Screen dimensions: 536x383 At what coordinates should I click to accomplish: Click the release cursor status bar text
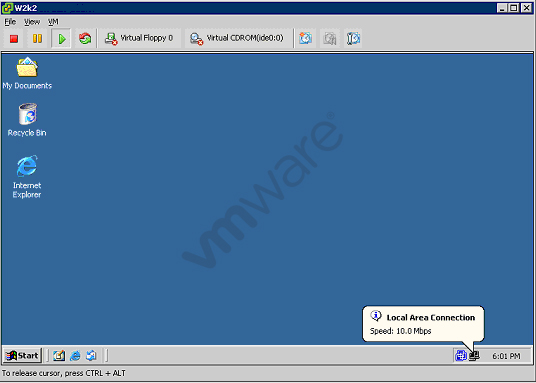click(64, 373)
